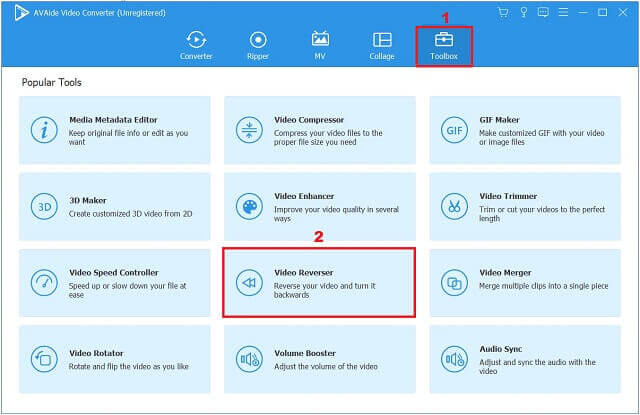Select the GIF Maker title
This screenshot has width=640, height=415.
click(x=499, y=120)
